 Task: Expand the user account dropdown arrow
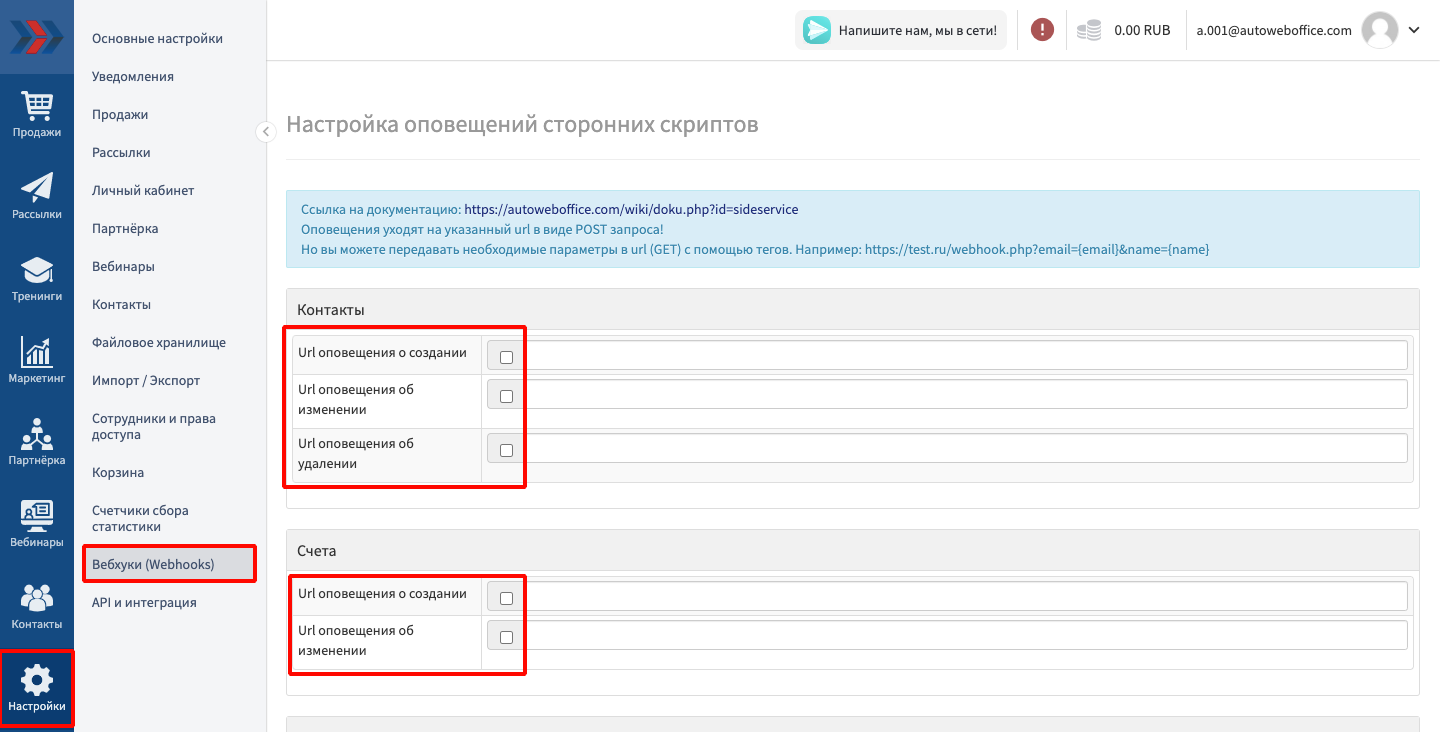pyautogui.click(x=1414, y=30)
